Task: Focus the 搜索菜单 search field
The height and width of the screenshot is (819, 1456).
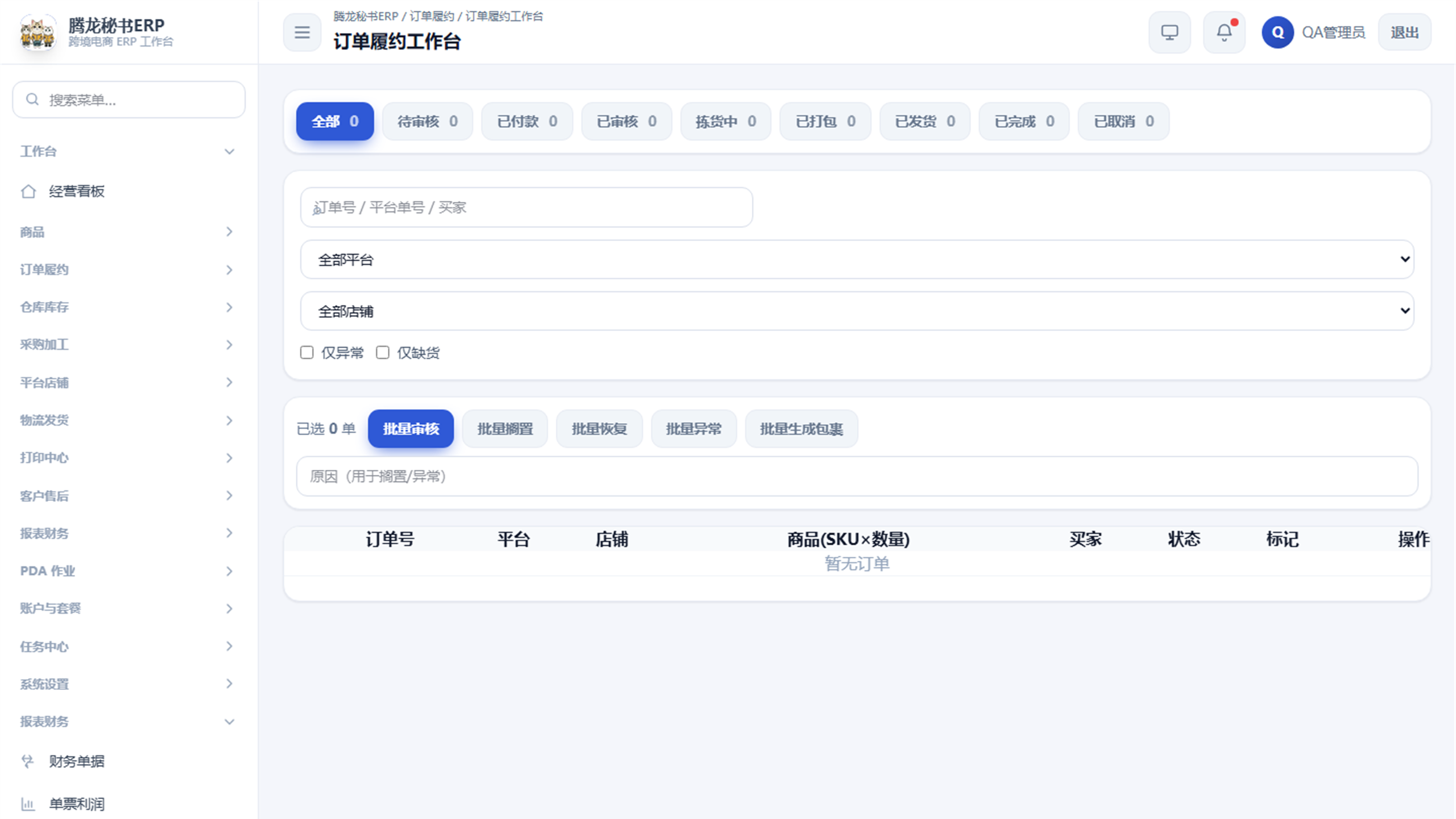Action: [x=129, y=100]
